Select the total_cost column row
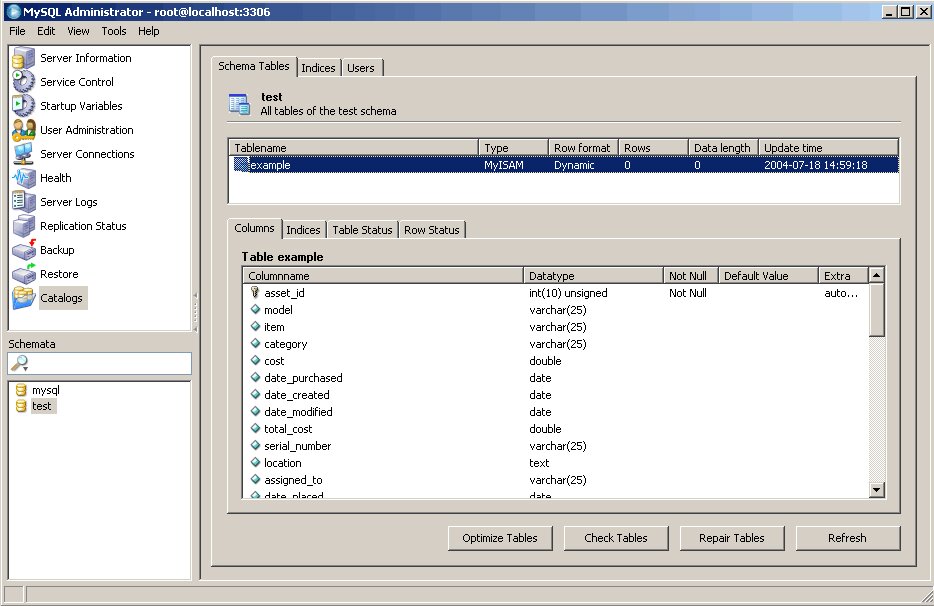 pyautogui.click(x=556, y=428)
